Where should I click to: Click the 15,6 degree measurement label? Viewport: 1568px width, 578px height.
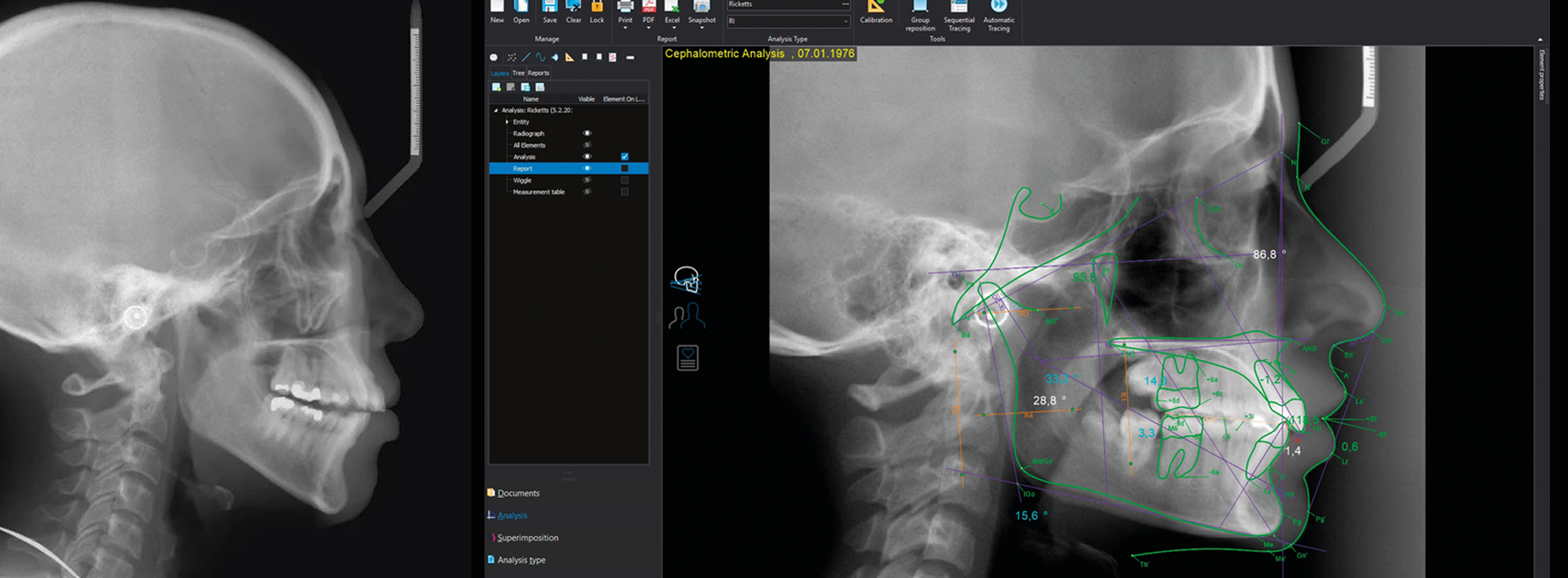(1031, 515)
